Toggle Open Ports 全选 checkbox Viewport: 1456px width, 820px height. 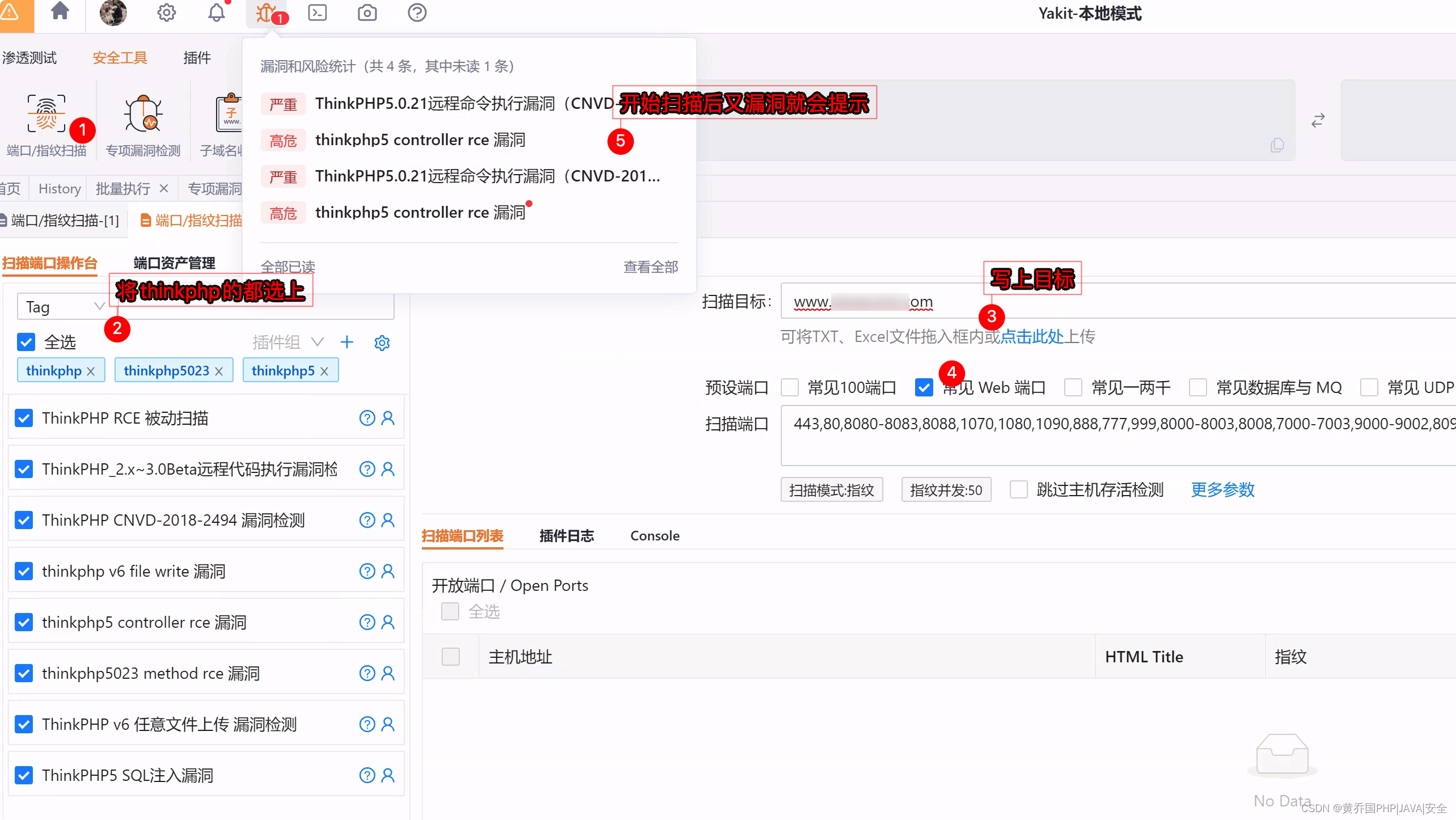[450, 611]
